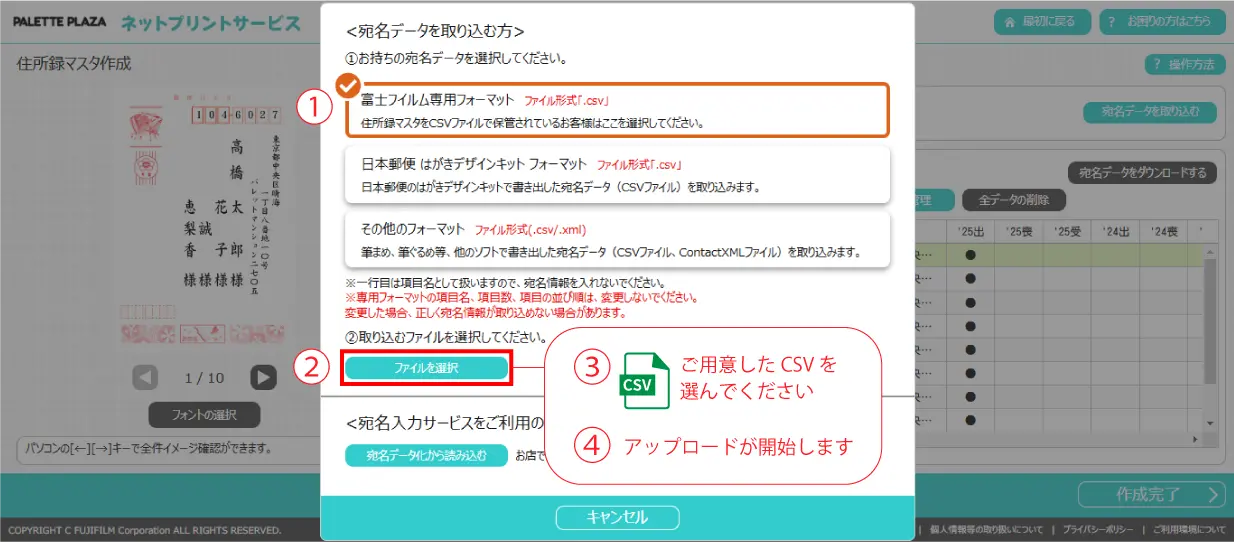Viewport: 1234px width, 542px height.
Task: Click the '25出 column header
Action: 970,232
